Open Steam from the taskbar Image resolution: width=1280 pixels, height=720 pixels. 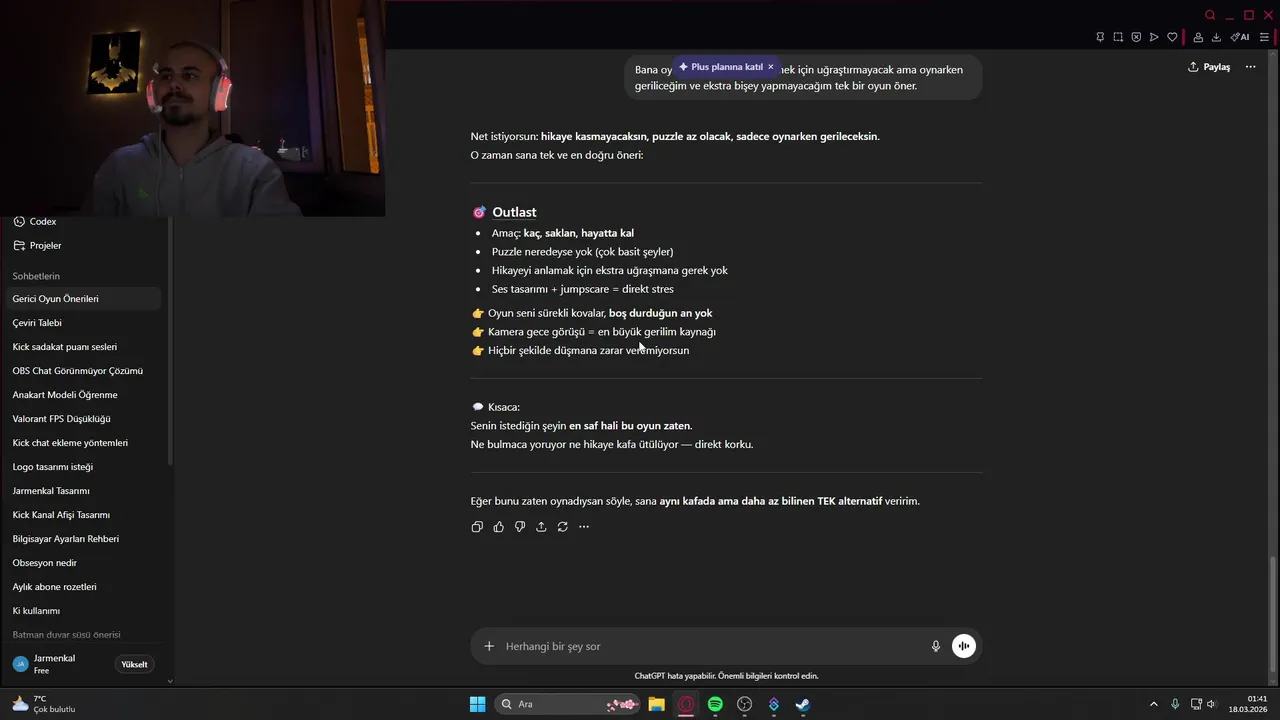[802, 704]
